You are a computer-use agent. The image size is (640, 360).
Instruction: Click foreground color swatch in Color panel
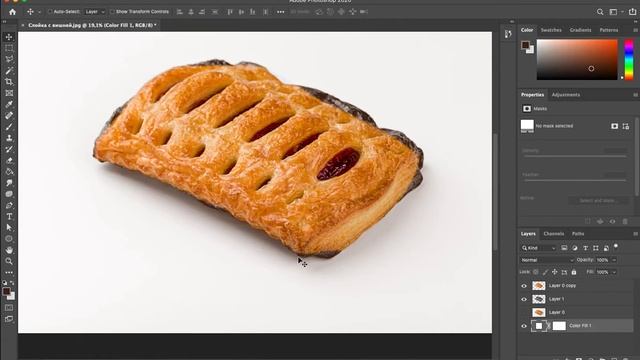pos(525,45)
